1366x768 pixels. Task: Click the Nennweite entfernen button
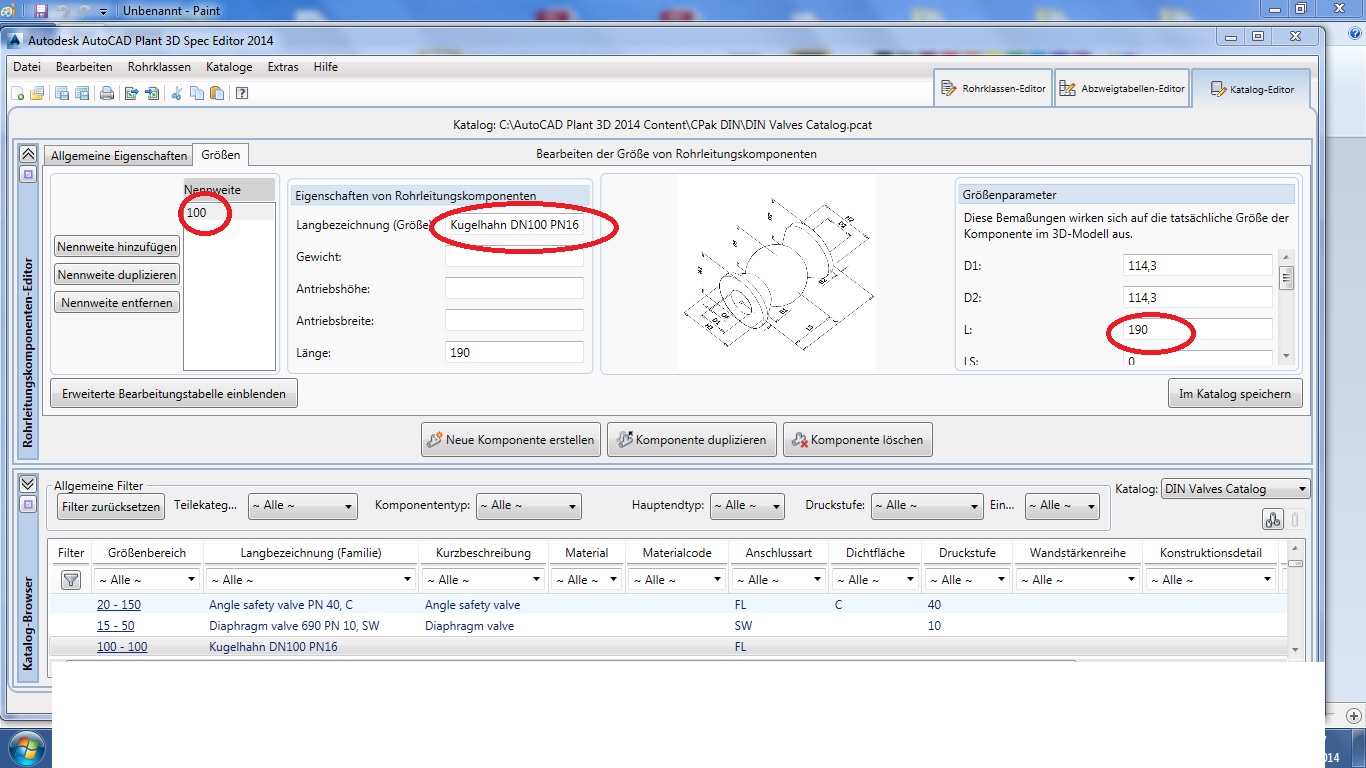click(x=117, y=303)
